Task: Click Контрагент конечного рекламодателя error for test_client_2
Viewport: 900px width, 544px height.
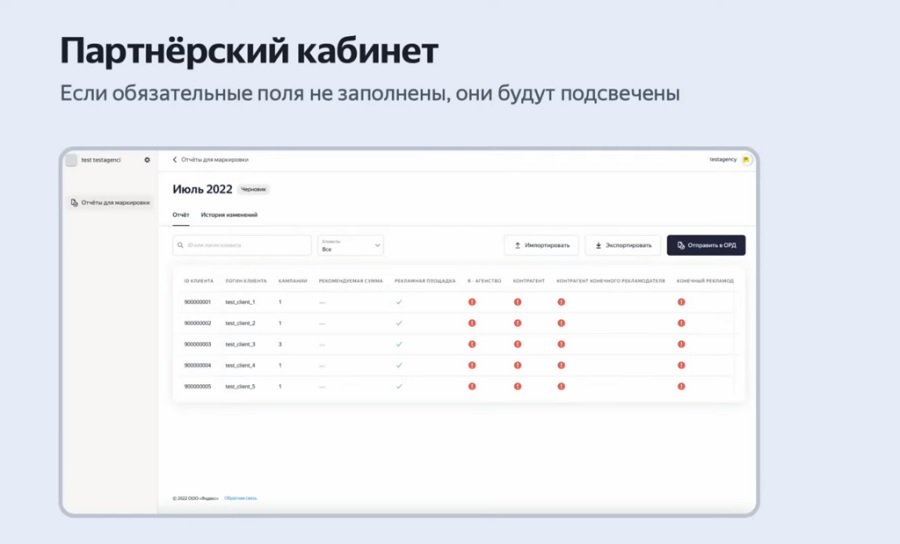Action: (x=561, y=323)
